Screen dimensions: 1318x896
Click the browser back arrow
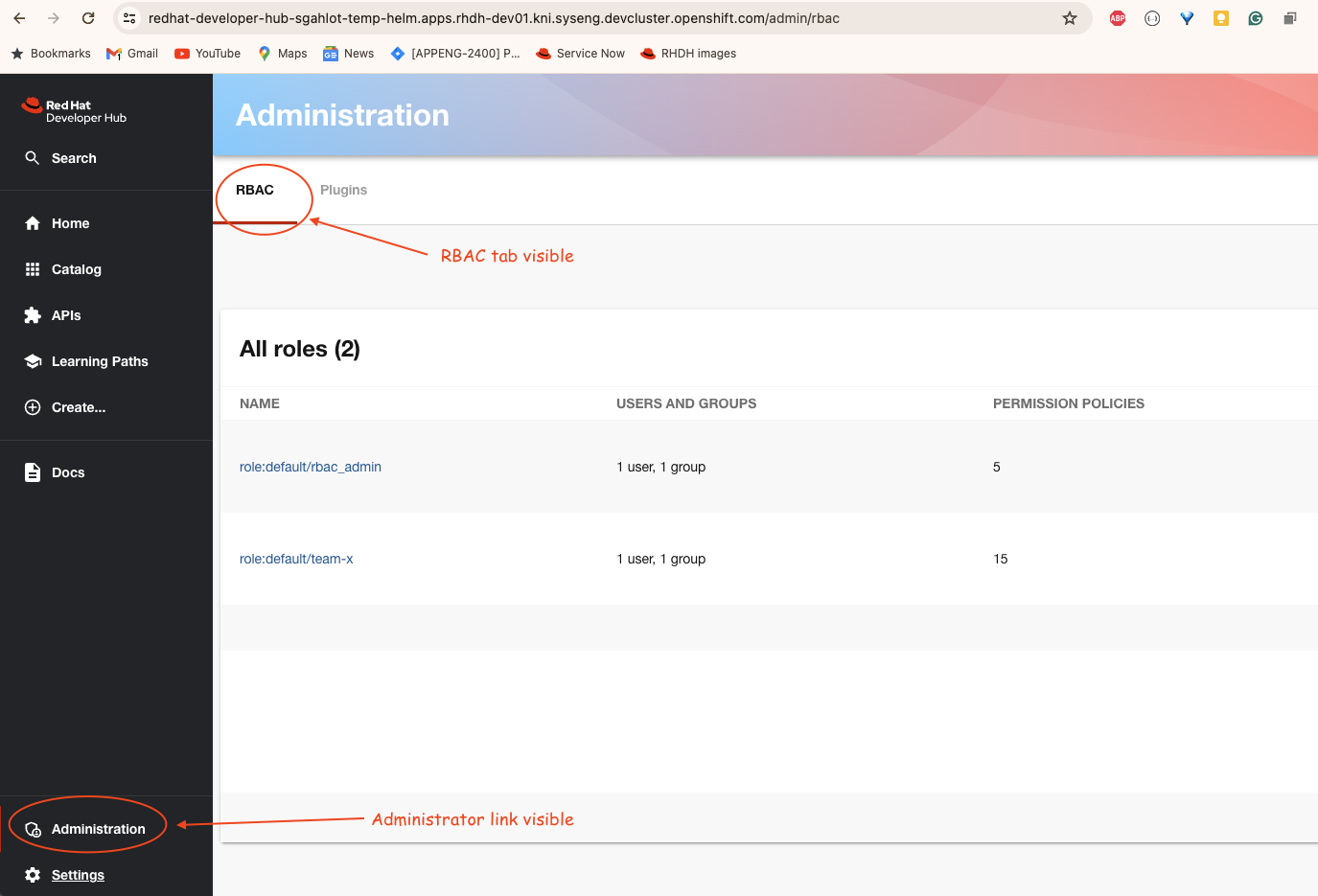click(x=20, y=18)
